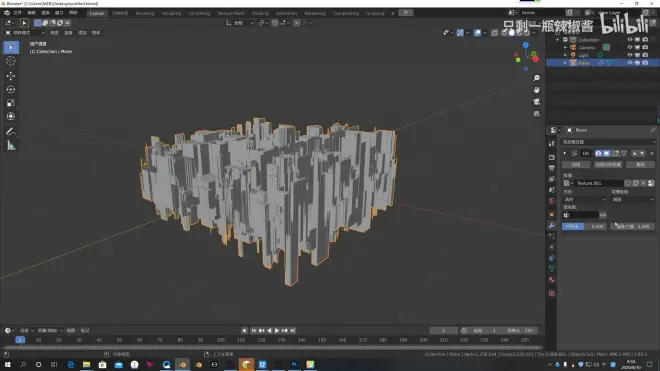This screenshot has height=371, width=660.
Task: Hide the Light object with eye icon
Action: (x=630, y=55)
